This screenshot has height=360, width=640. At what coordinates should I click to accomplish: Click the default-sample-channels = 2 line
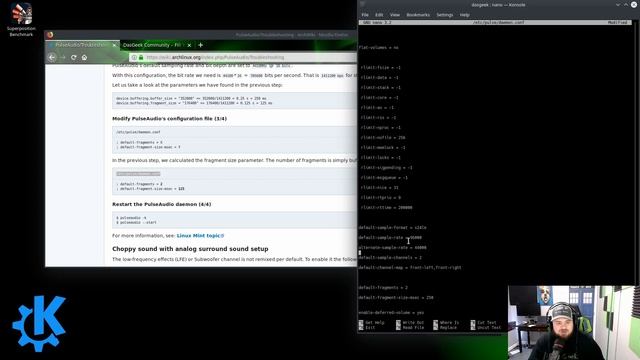[390, 258]
